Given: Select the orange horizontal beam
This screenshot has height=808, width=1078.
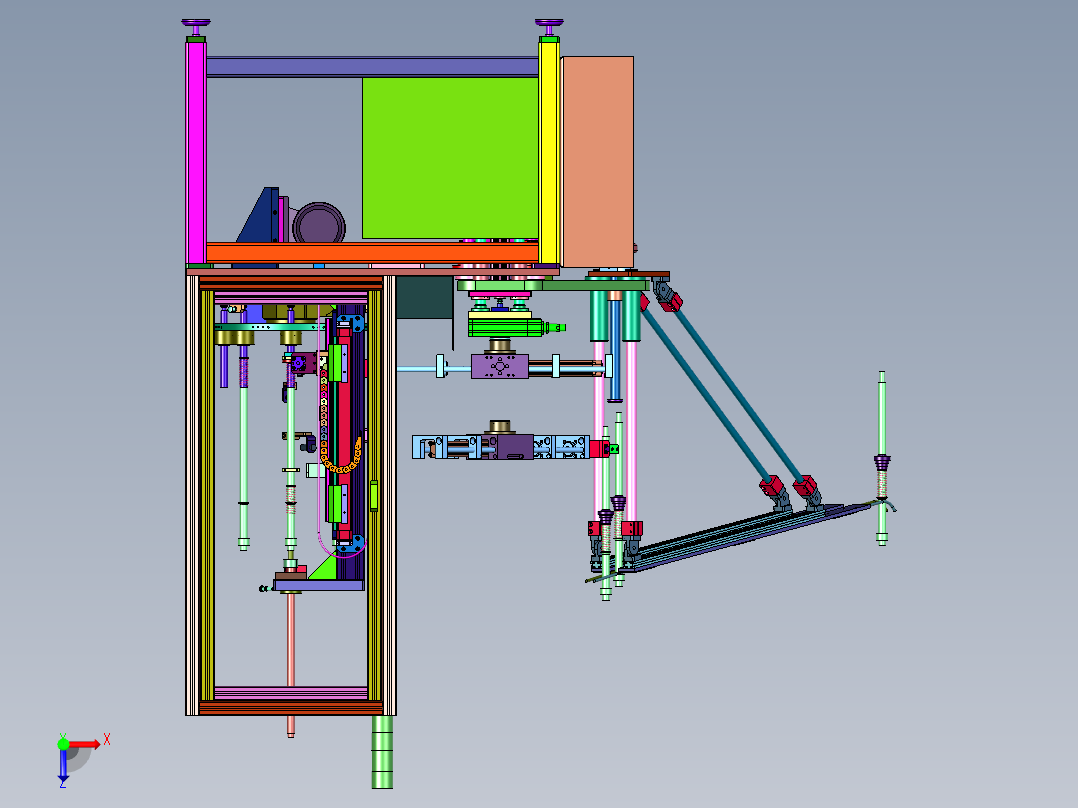Looking at the screenshot, I should coord(372,252).
